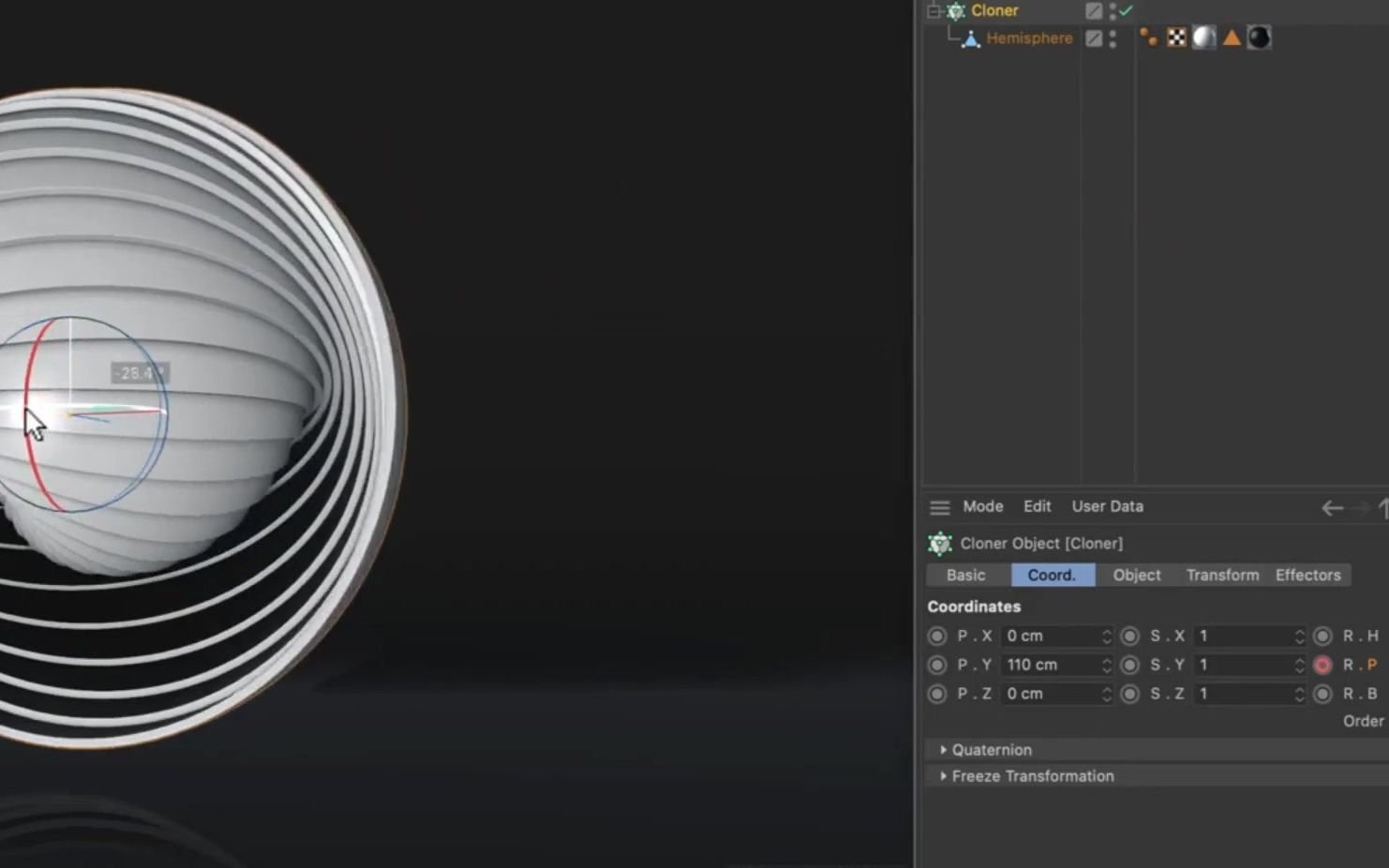This screenshot has width=1389, height=868.
Task: Toggle the Cloner's editor visibility dot
Action: click(x=1113, y=7)
